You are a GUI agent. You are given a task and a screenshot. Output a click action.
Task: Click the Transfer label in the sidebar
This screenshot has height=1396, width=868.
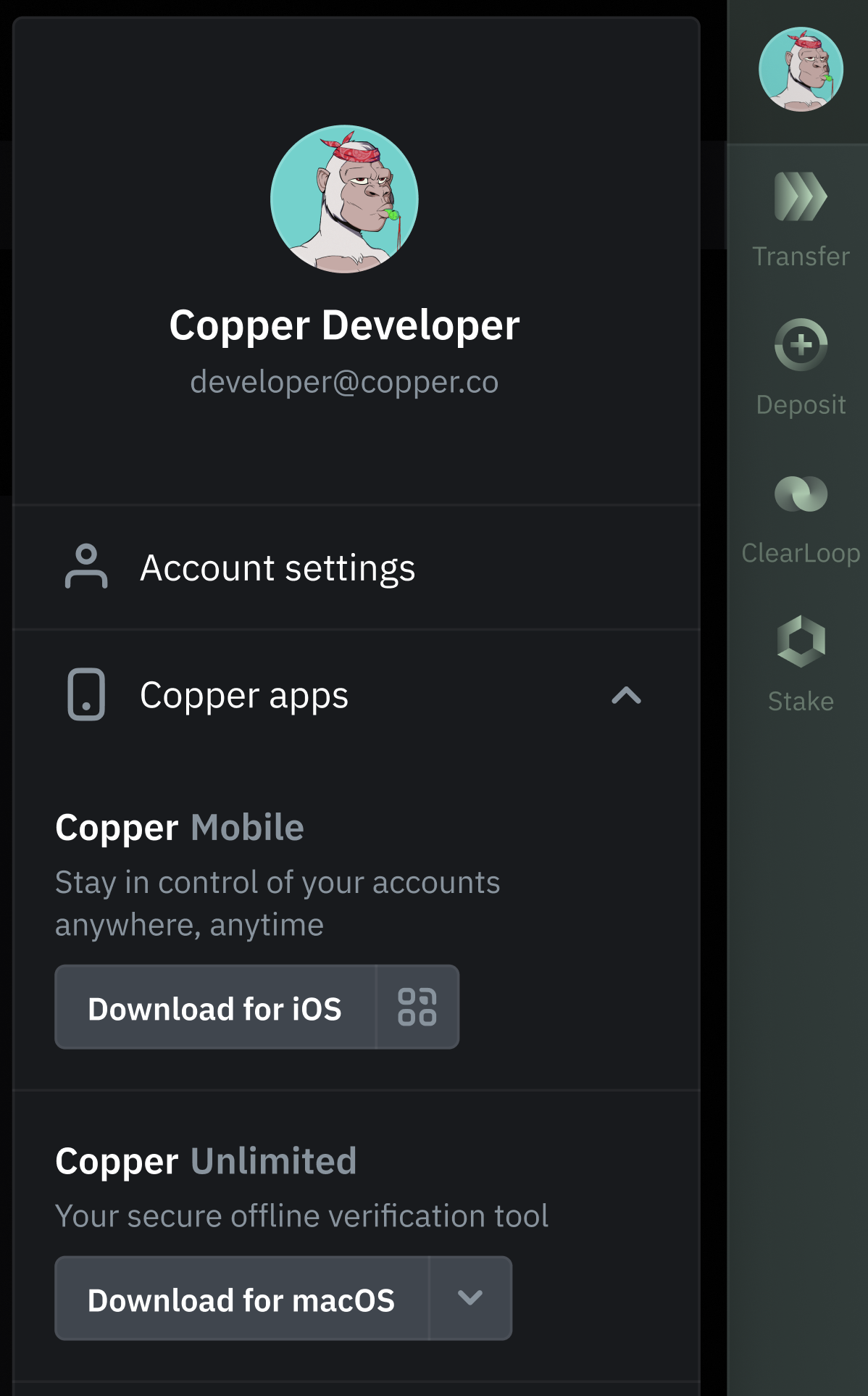pos(801,257)
